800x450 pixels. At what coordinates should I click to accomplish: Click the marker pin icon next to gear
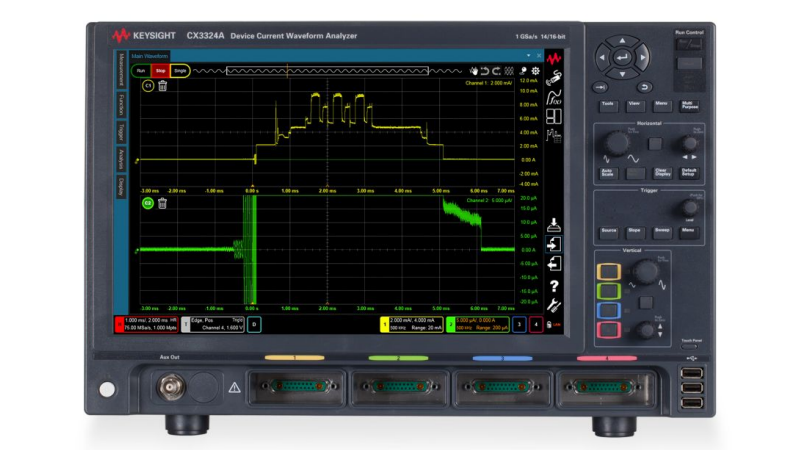[523, 71]
